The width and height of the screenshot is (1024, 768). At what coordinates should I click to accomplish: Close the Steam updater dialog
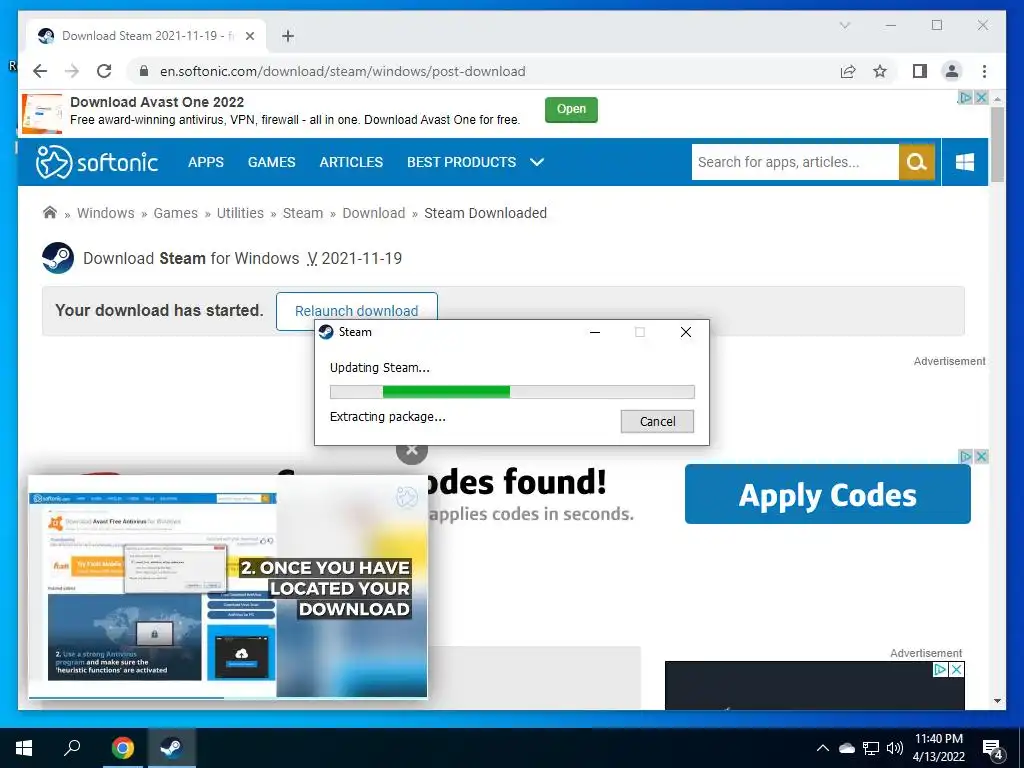(686, 332)
